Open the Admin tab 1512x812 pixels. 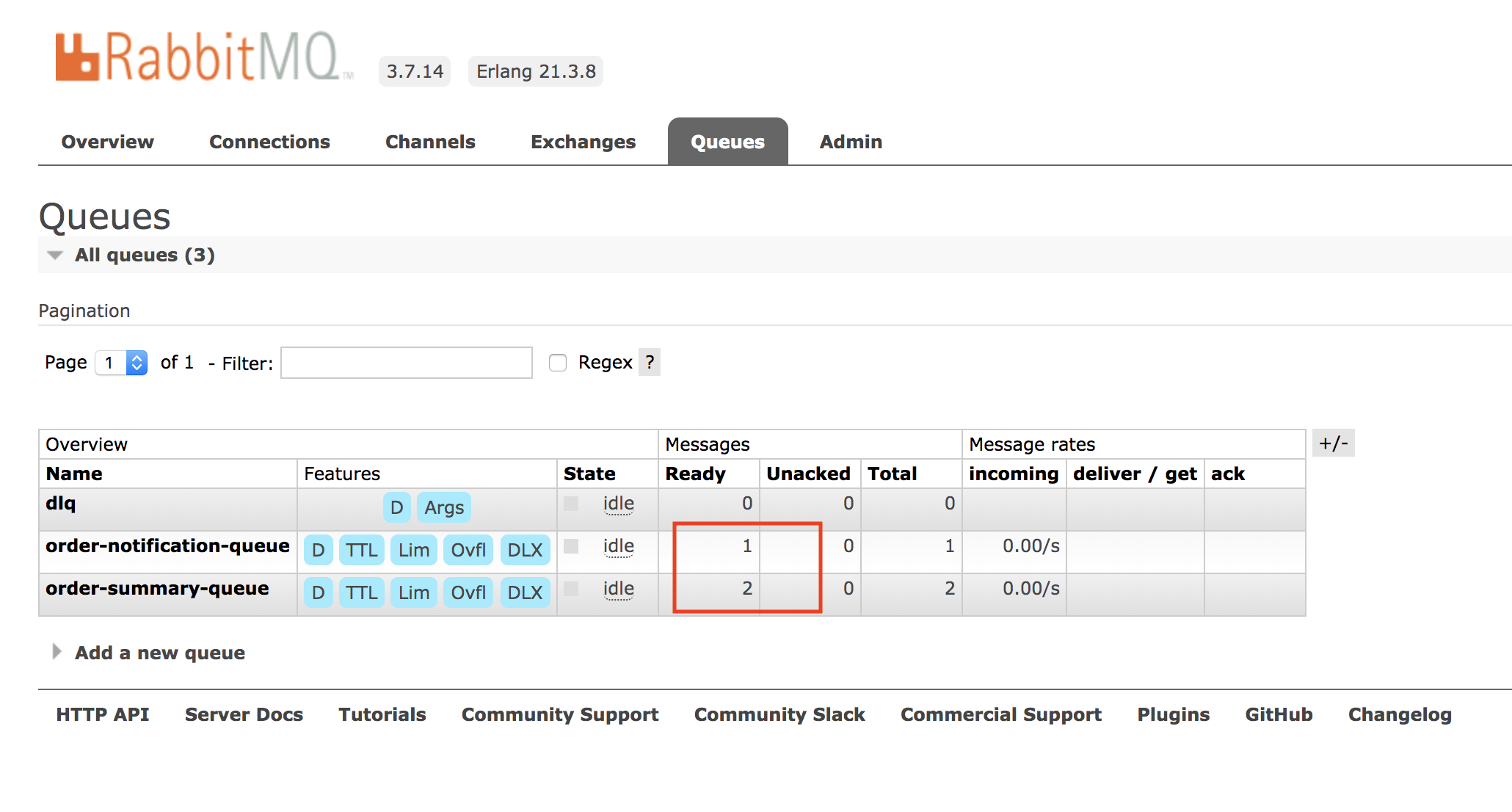(x=851, y=142)
